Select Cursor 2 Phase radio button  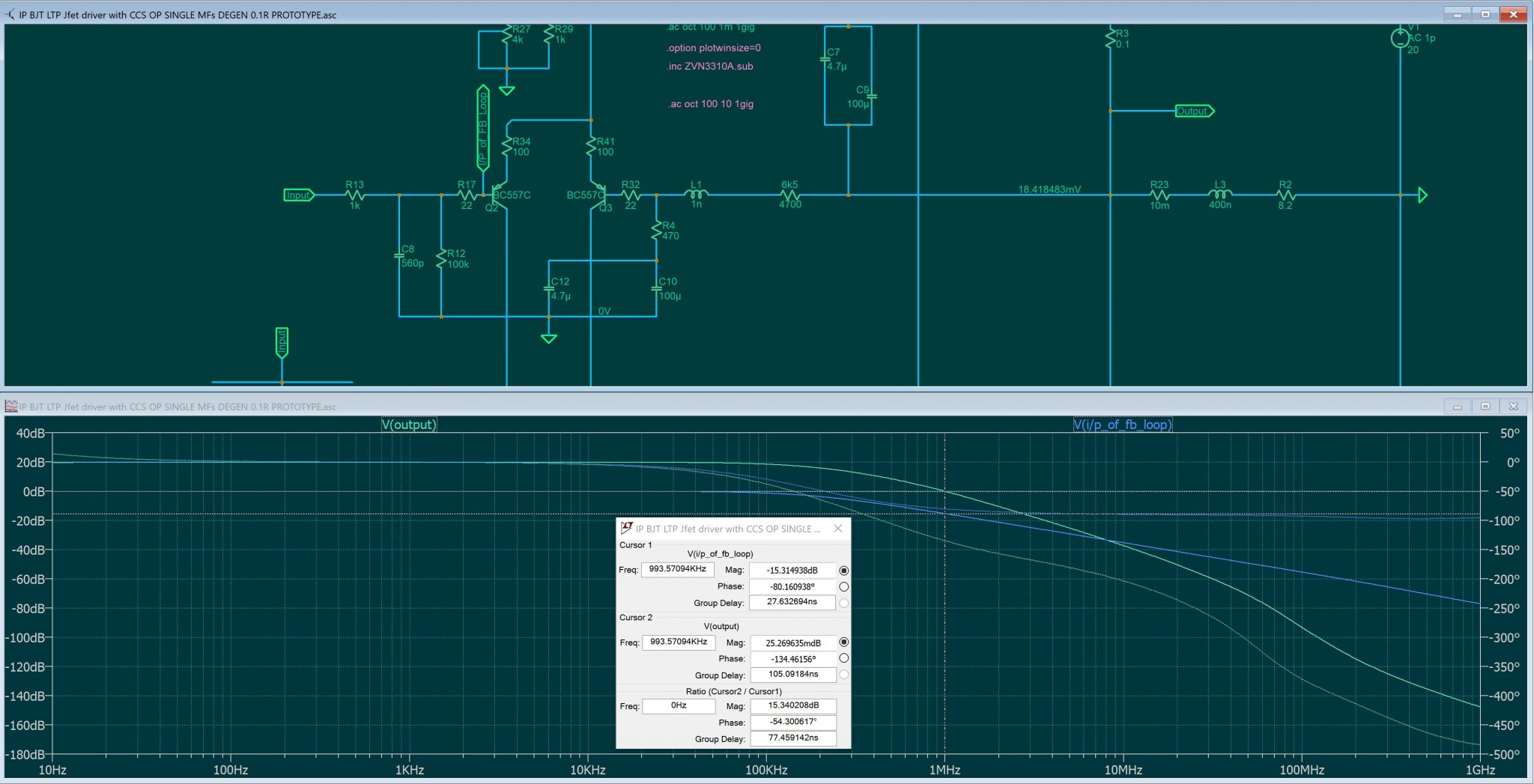coord(844,658)
